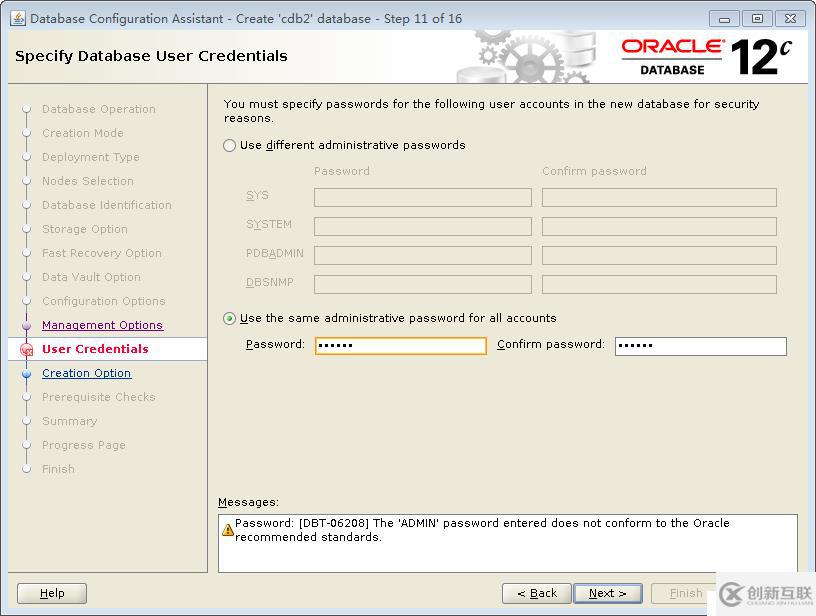The height and width of the screenshot is (616, 816).
Task: Click the Database Operation step
Action: [99, 109]
